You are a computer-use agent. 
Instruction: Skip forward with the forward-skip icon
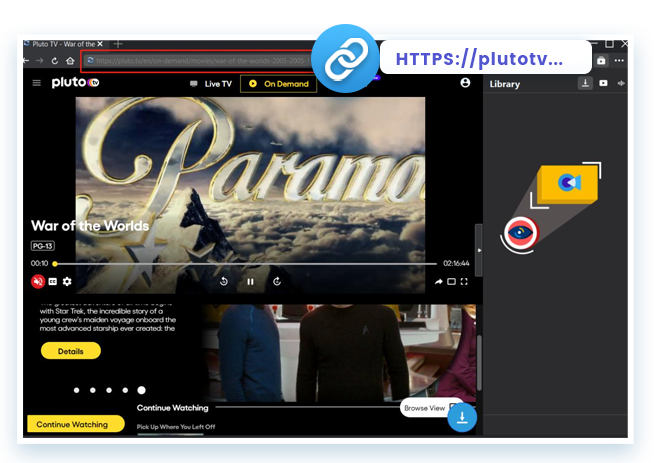coord(277,281)
